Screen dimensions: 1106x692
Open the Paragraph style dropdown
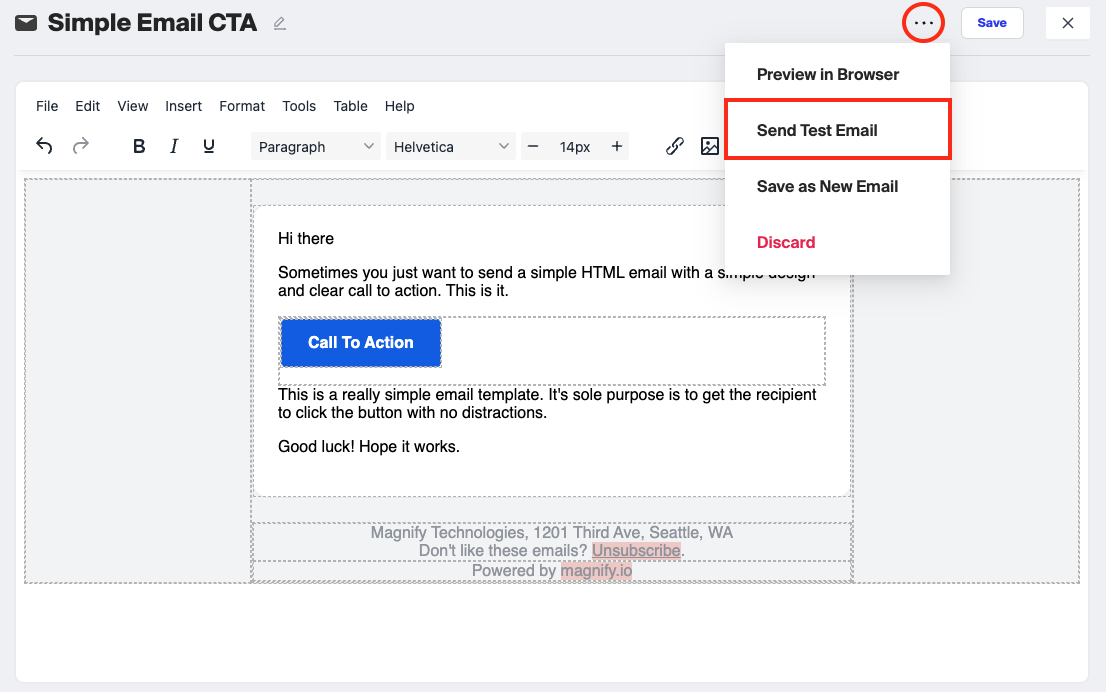coord(315,146)
